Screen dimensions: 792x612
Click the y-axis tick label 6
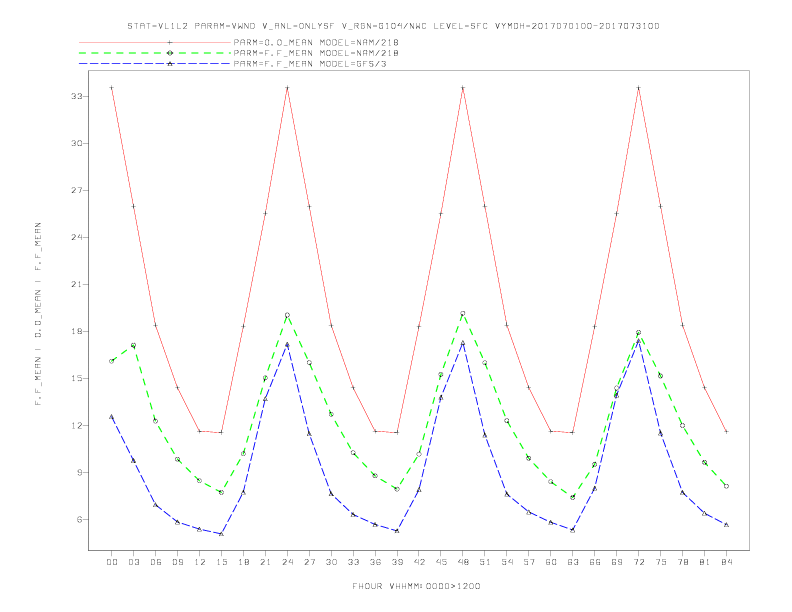pos(80,520)
